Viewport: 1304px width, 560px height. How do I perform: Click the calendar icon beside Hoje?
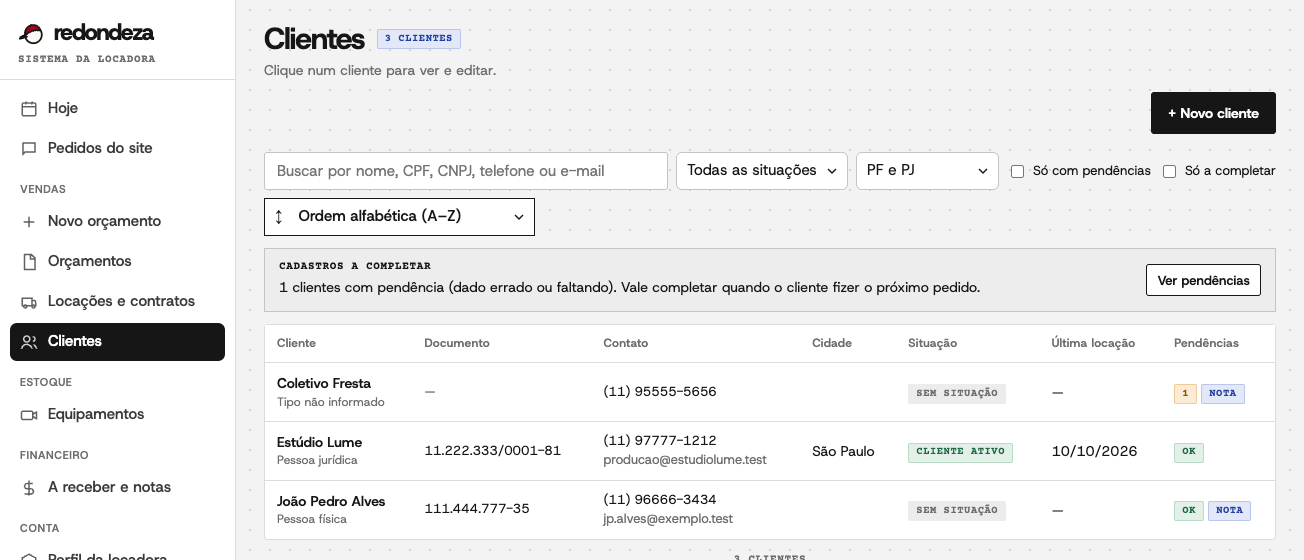29,108
